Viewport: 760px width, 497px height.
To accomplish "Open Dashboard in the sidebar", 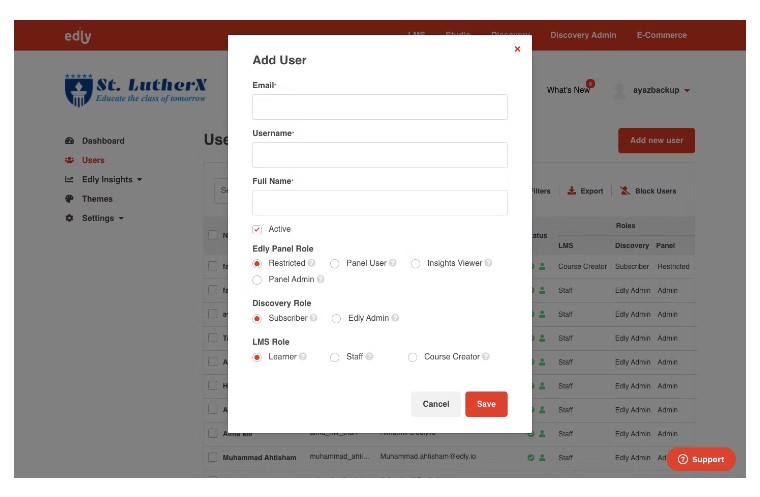I will coord(103,141).
